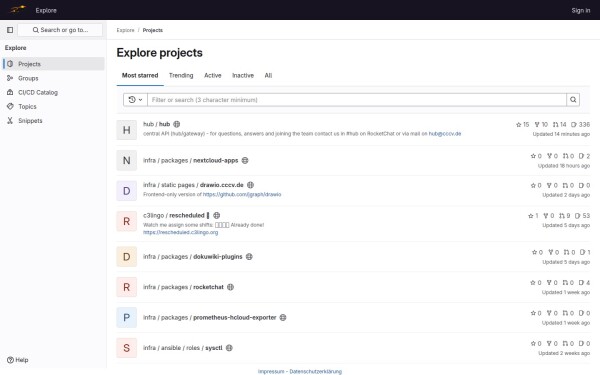This screenshot has height=375, width=600.
Task: Click issues count 336 of hub
Action: pyautogui.click(x=580, y=124)
